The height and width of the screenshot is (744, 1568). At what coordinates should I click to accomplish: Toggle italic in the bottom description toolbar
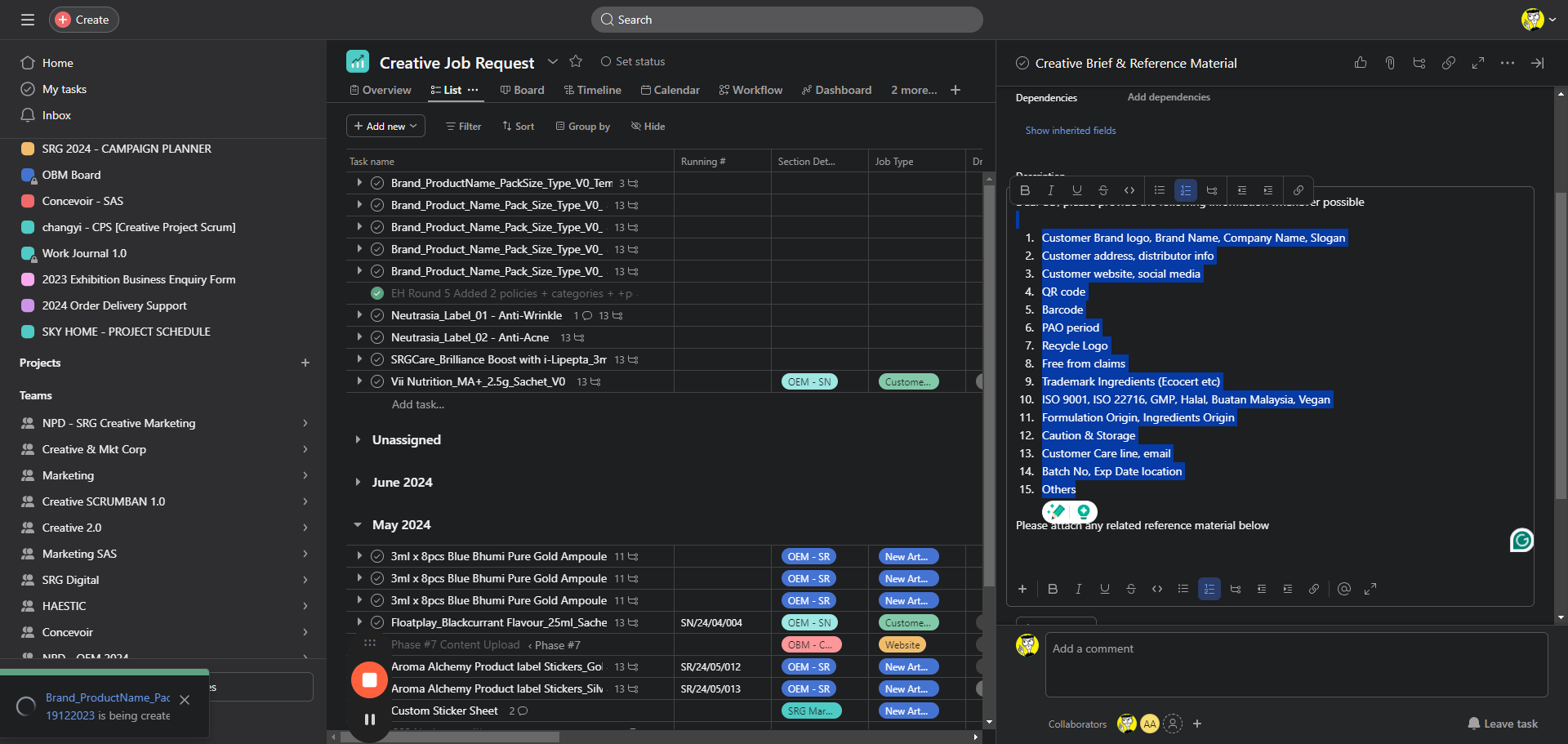click(x=1079, y=589)
